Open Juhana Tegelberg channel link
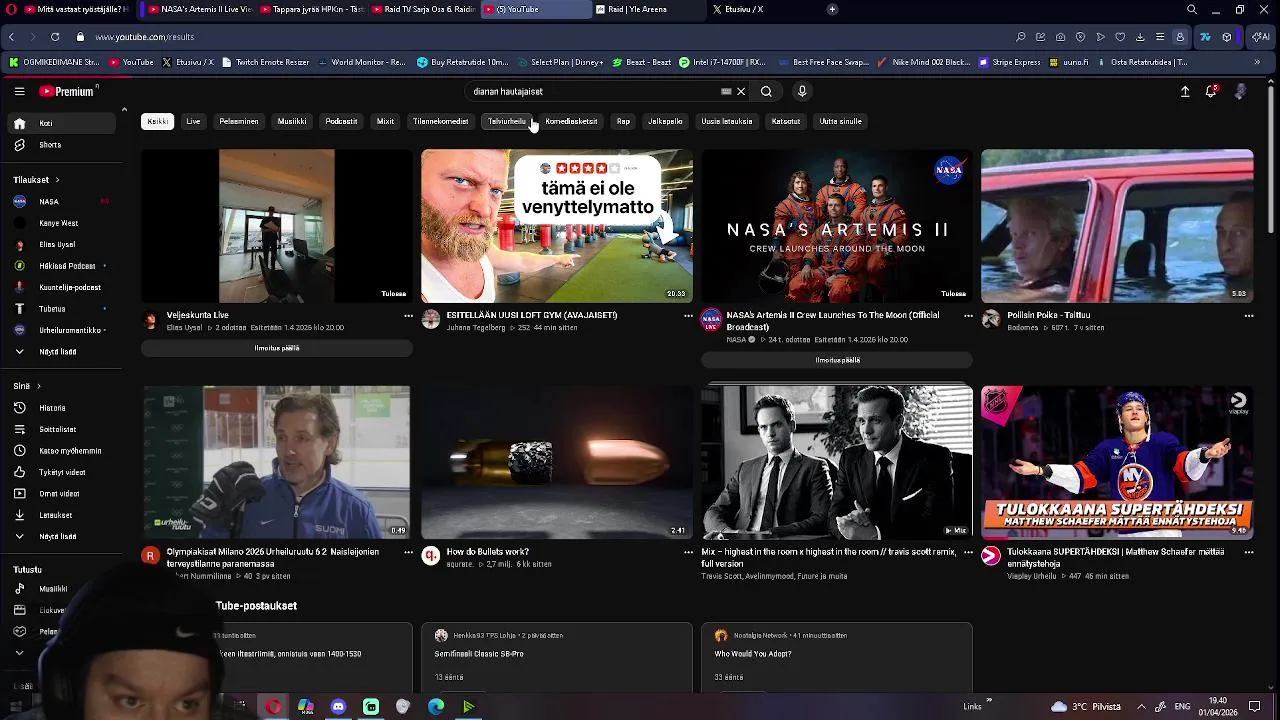The image size is (1280, 720). pyautogui.click(x=476, y=327)
